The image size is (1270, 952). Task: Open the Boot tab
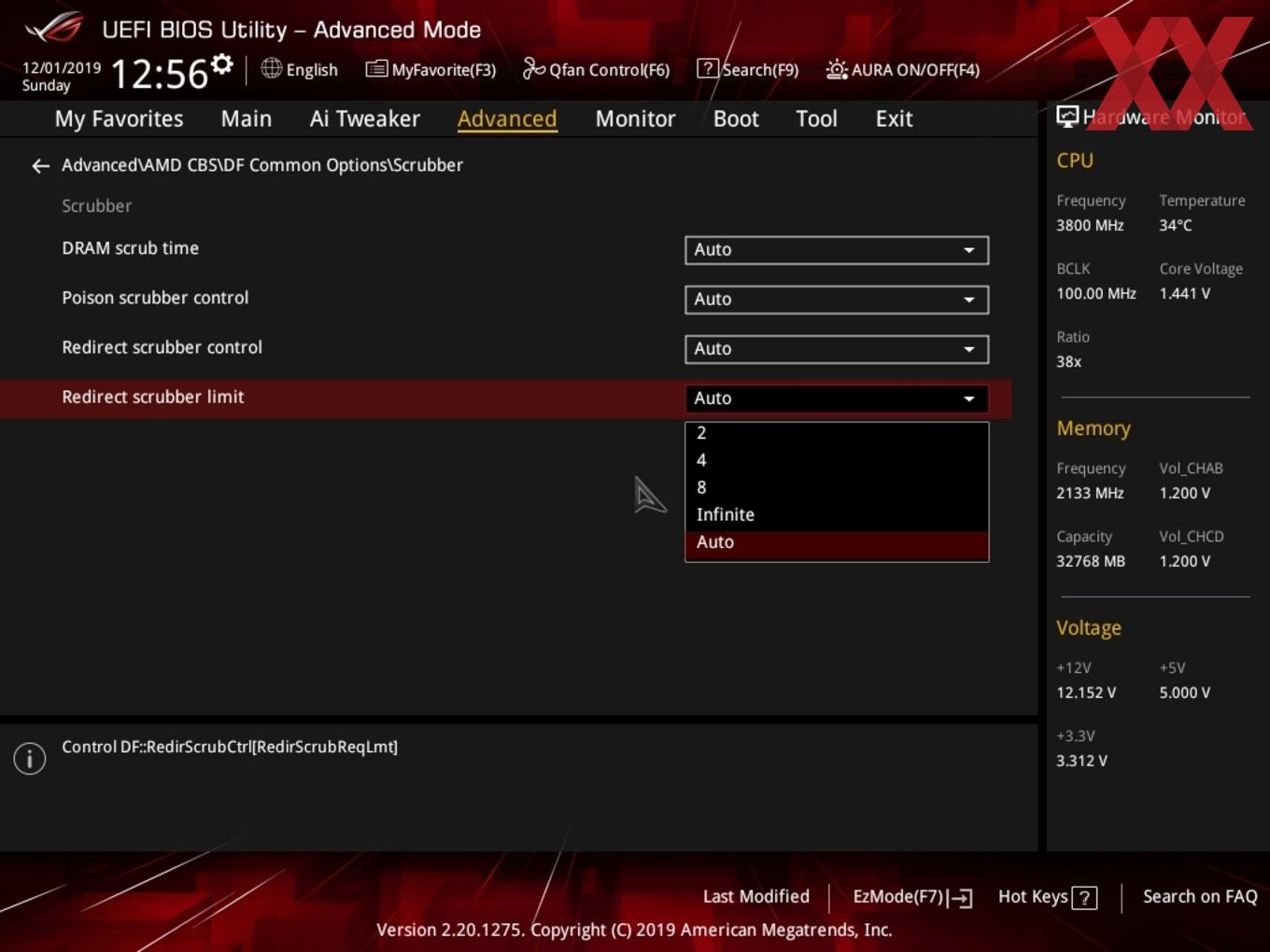click(736, 119)
